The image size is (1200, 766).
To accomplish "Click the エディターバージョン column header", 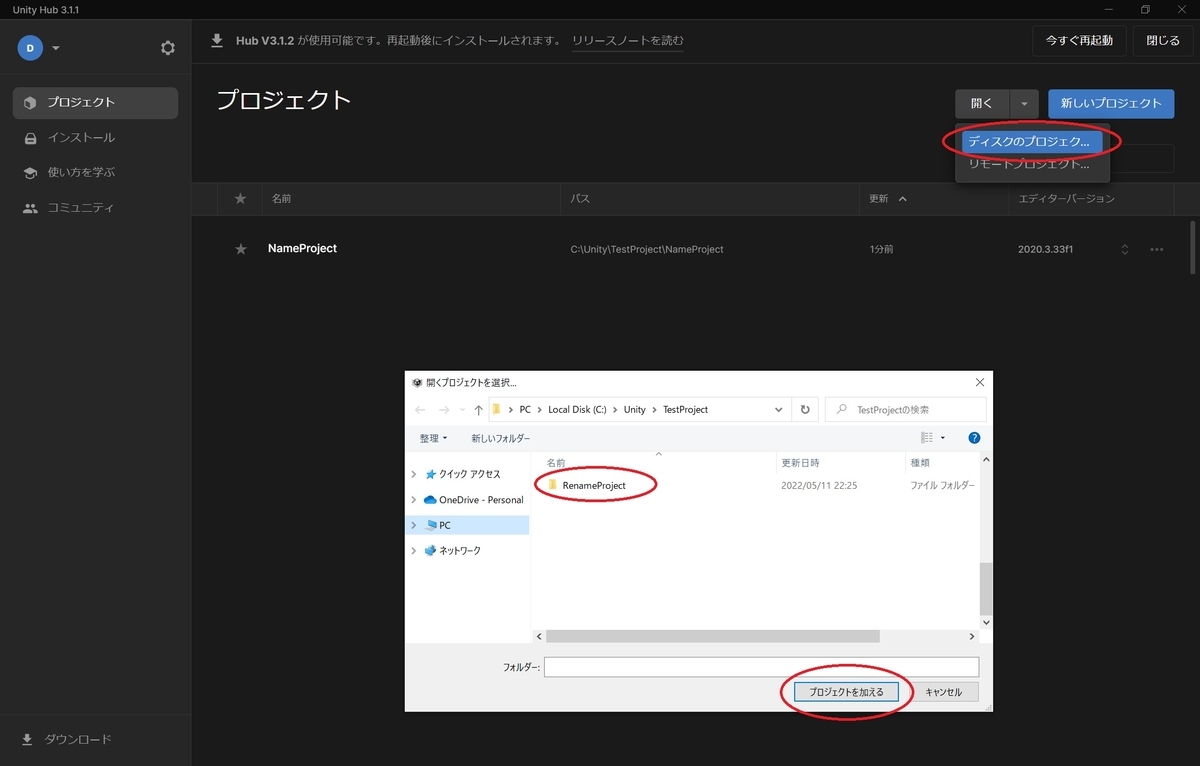I will click(x=1066, y=199).
